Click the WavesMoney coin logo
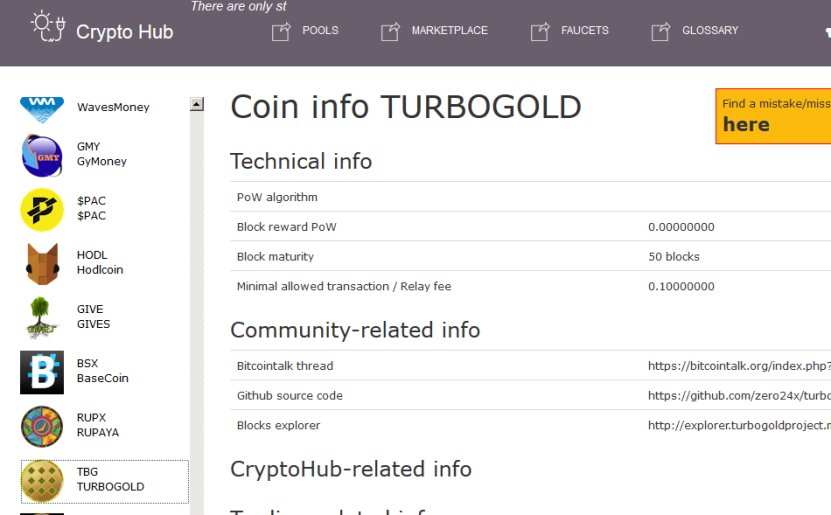Viewport: 831px width, 515px height. click(x=42, y=109)
